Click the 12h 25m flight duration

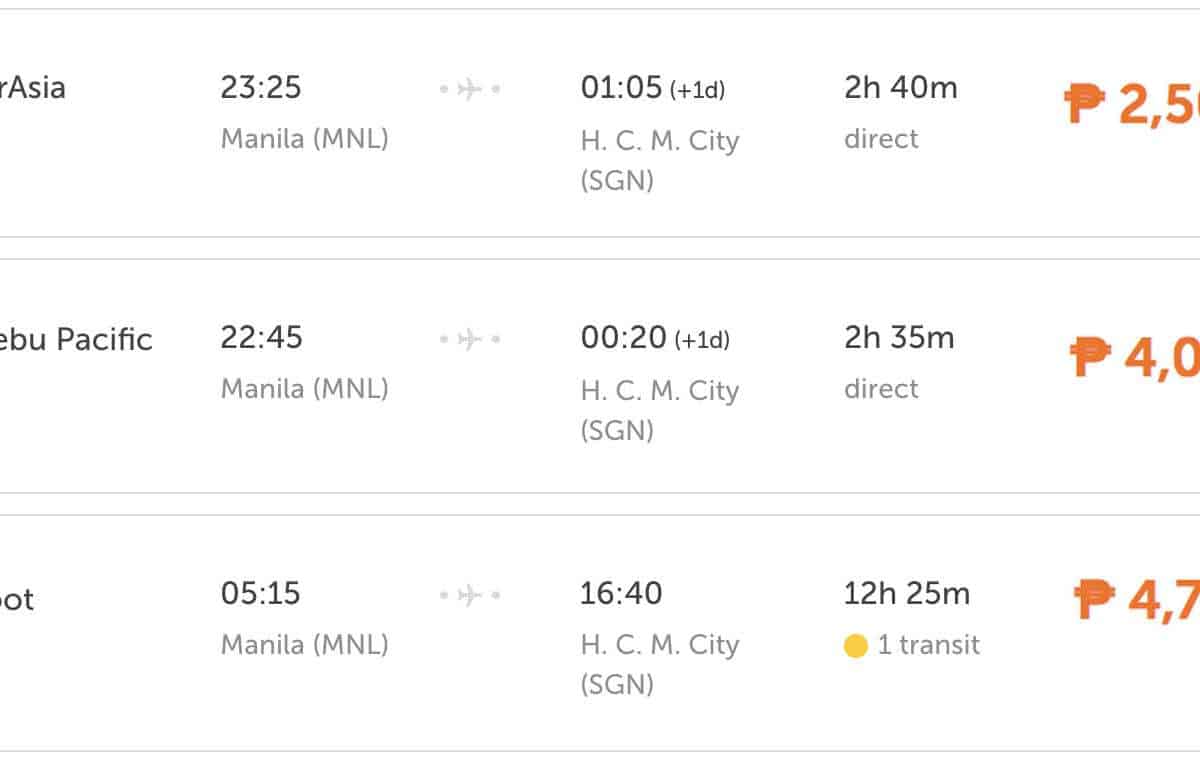(x=906, y=594)
